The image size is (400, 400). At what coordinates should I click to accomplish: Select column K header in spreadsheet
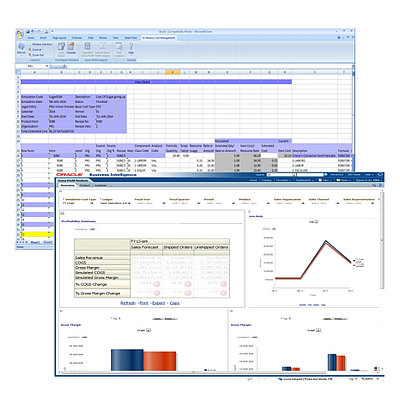172,72
